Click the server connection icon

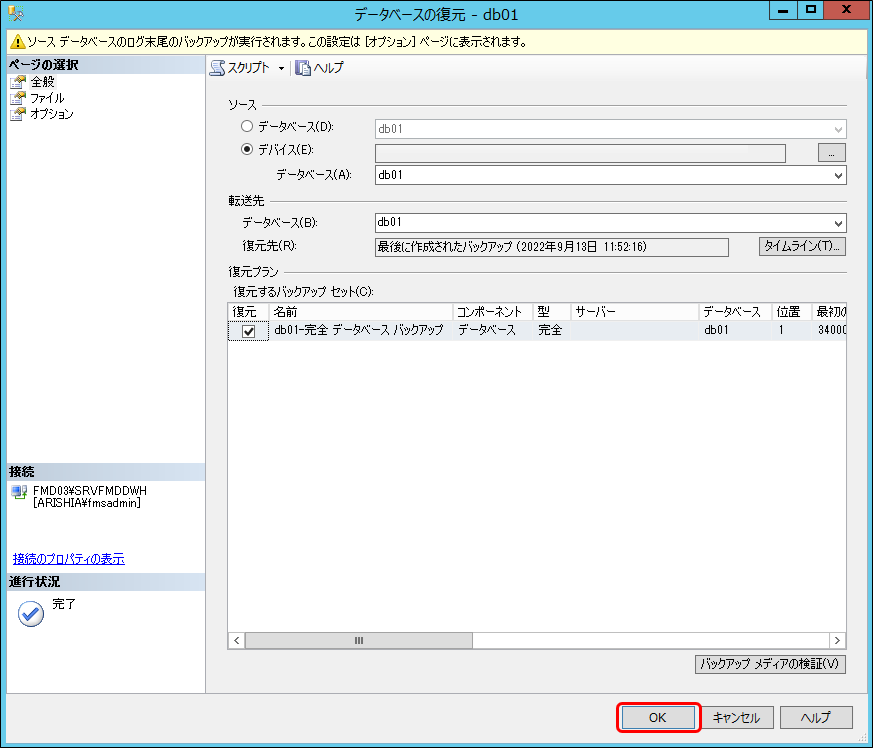pyautogui.click(x=19, y=493)
